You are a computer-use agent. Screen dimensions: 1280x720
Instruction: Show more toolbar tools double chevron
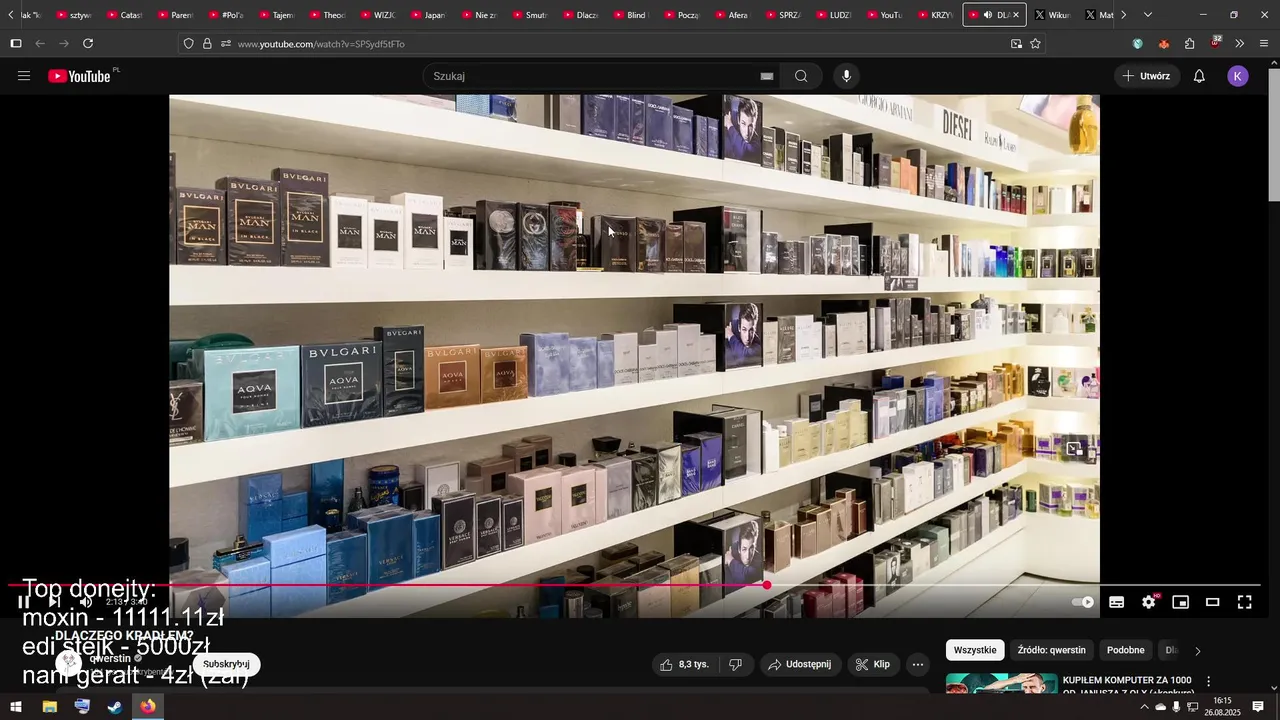1240,44
